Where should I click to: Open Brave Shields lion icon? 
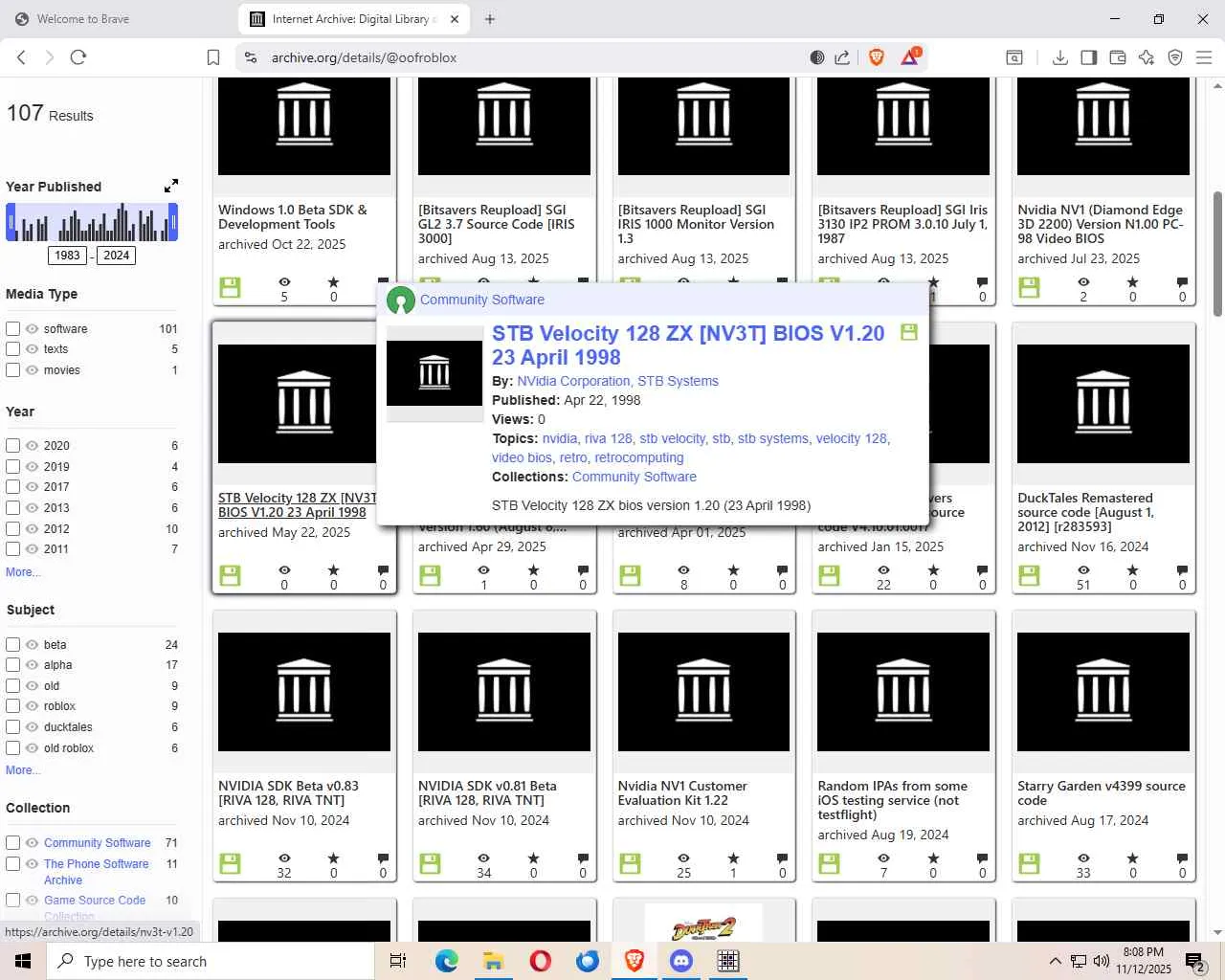tap(876, 57)
